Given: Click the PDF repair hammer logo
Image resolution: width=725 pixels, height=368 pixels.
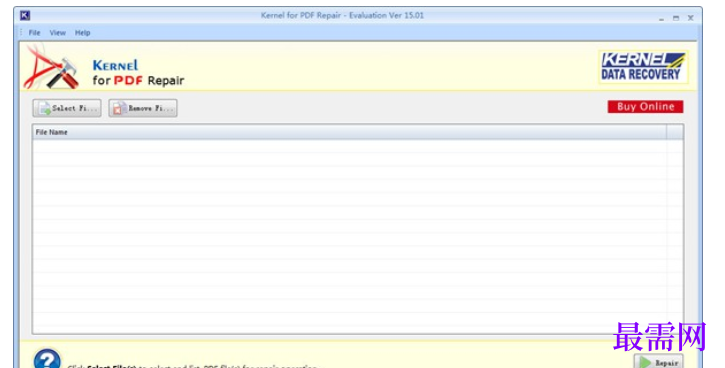Looking at the screenshot, I should click(x=52, y=68).
